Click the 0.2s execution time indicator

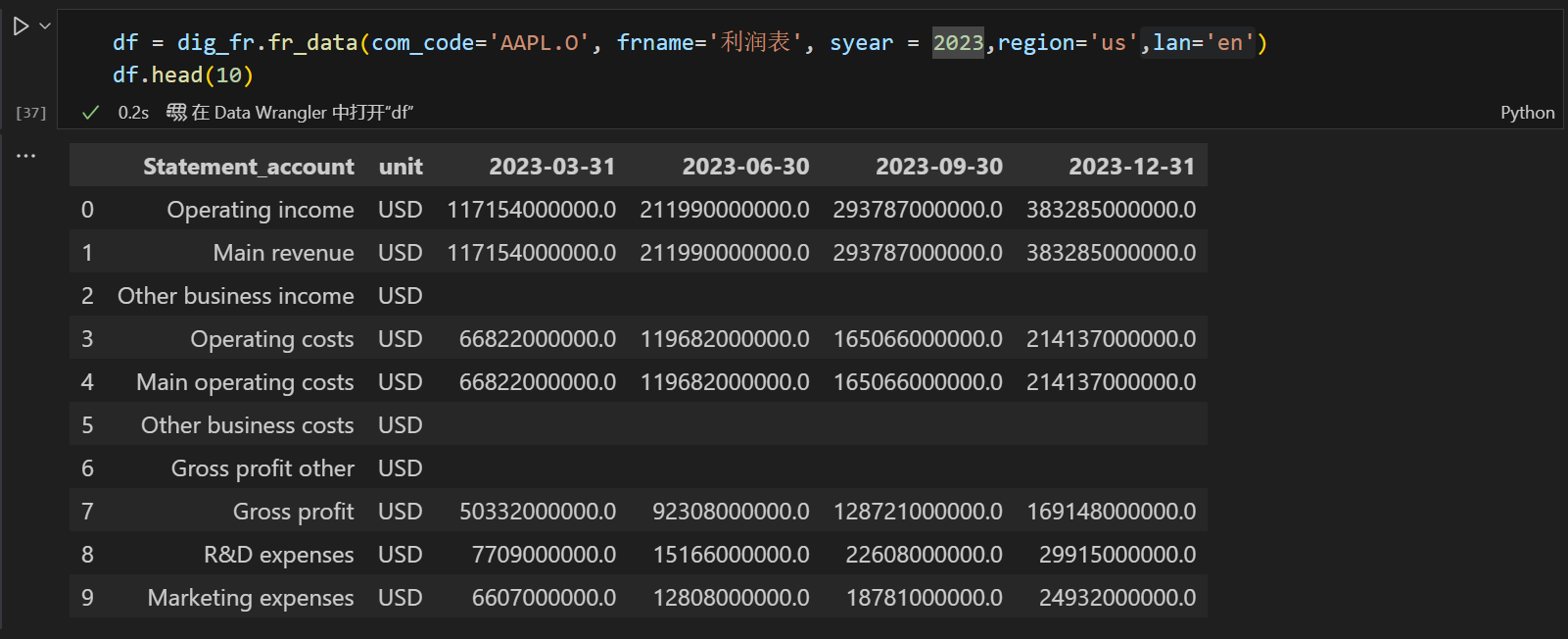(133, 113)
